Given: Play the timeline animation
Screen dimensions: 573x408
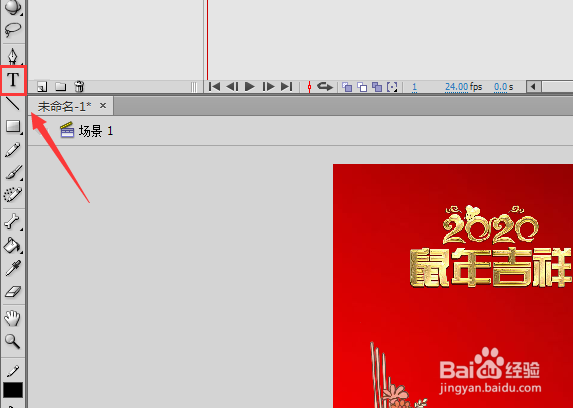Looking at the screenshot, I should 250,87.
